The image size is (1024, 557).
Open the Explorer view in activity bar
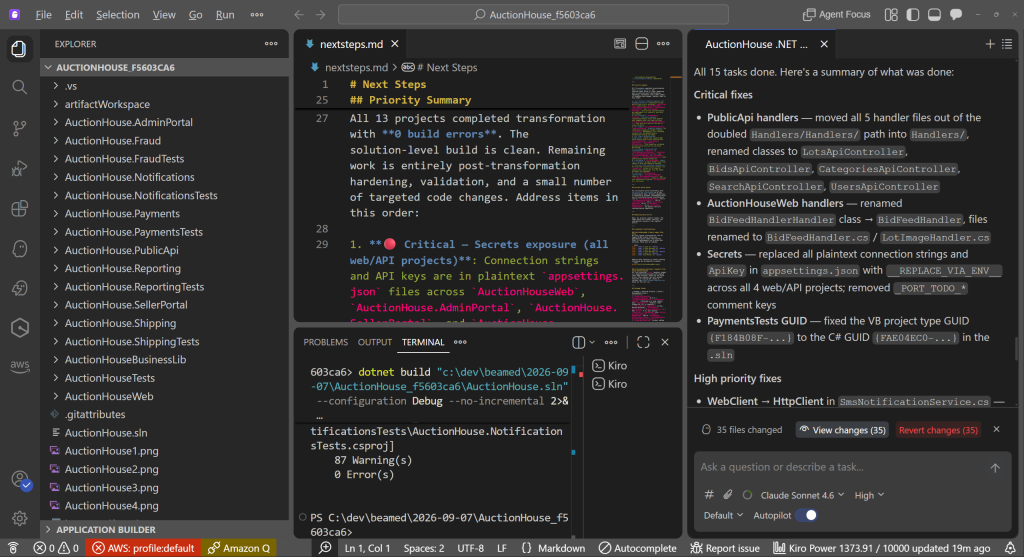[x=19, y=49]
